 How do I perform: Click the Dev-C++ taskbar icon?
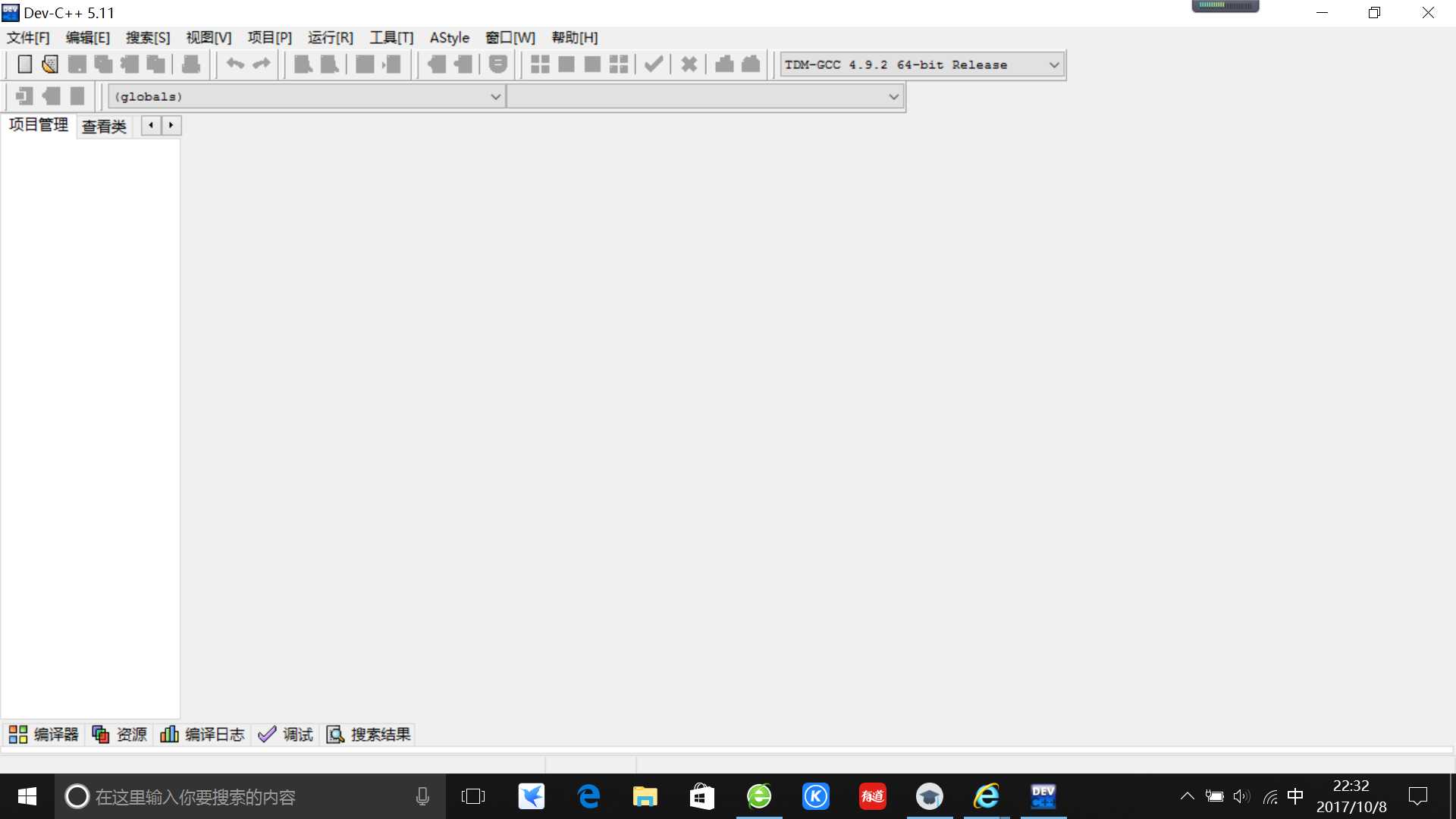1043,796
